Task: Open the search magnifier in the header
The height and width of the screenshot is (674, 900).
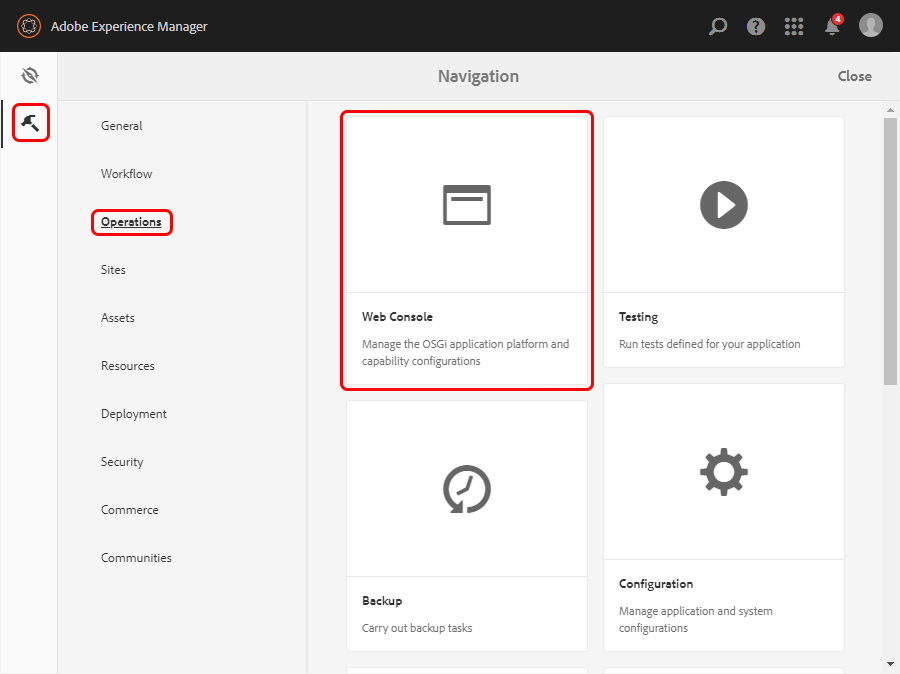Action: point(717,26)
